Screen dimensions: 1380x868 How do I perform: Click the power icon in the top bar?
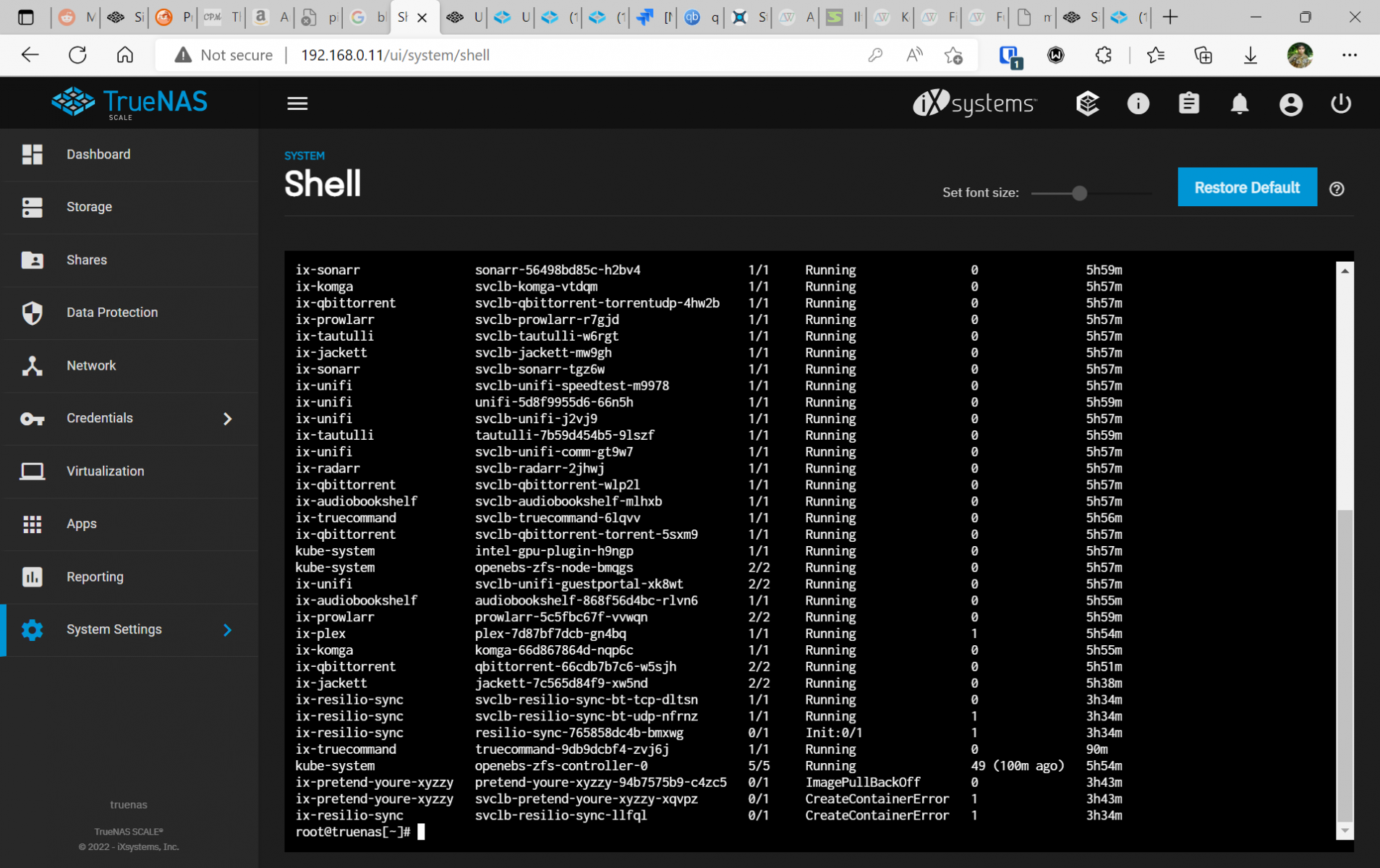click(1341, 103)
